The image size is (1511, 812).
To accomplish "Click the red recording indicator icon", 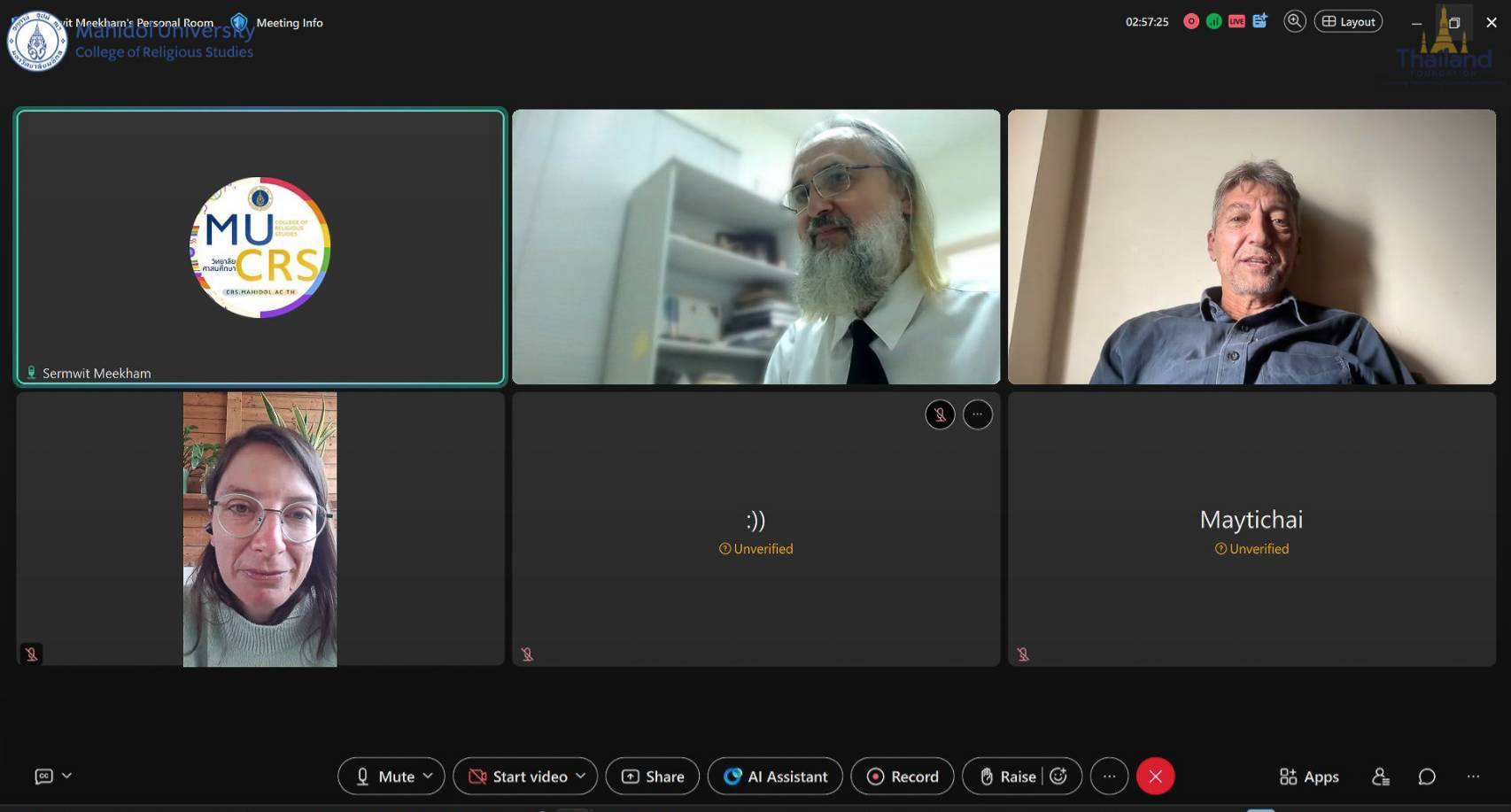I will click(1191, 21).
